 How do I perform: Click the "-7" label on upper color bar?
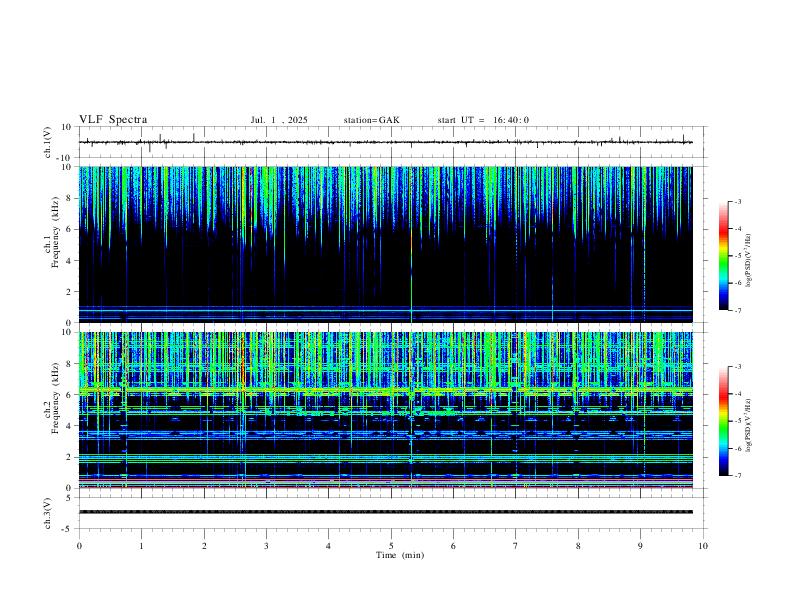(x=737, y=311)
